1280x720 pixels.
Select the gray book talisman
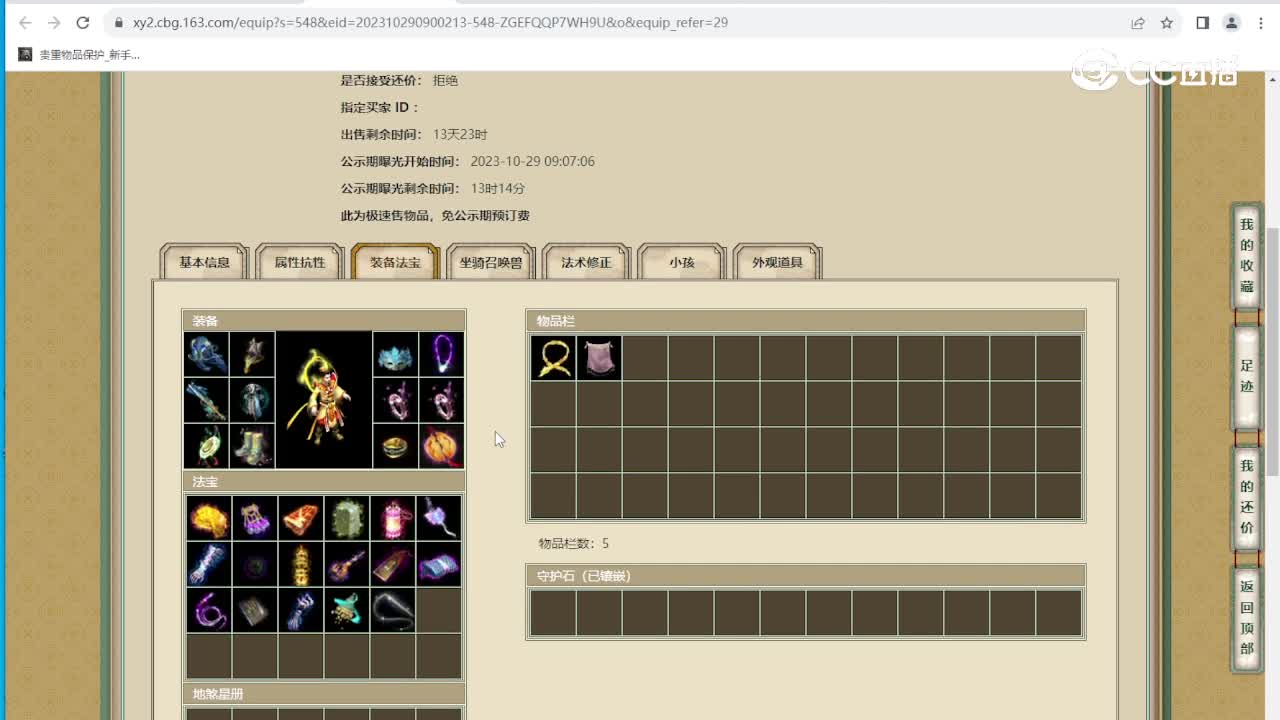tap(255, 610)
